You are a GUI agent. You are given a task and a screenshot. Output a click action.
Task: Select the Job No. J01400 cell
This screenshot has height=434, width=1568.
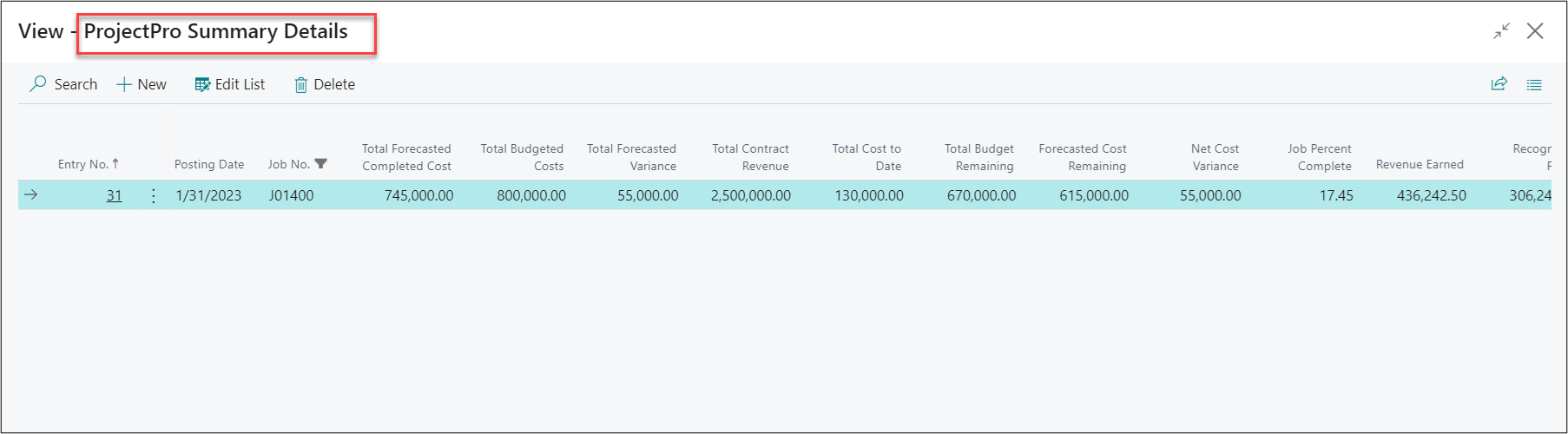pyautogui.click(x=292, y=195)
